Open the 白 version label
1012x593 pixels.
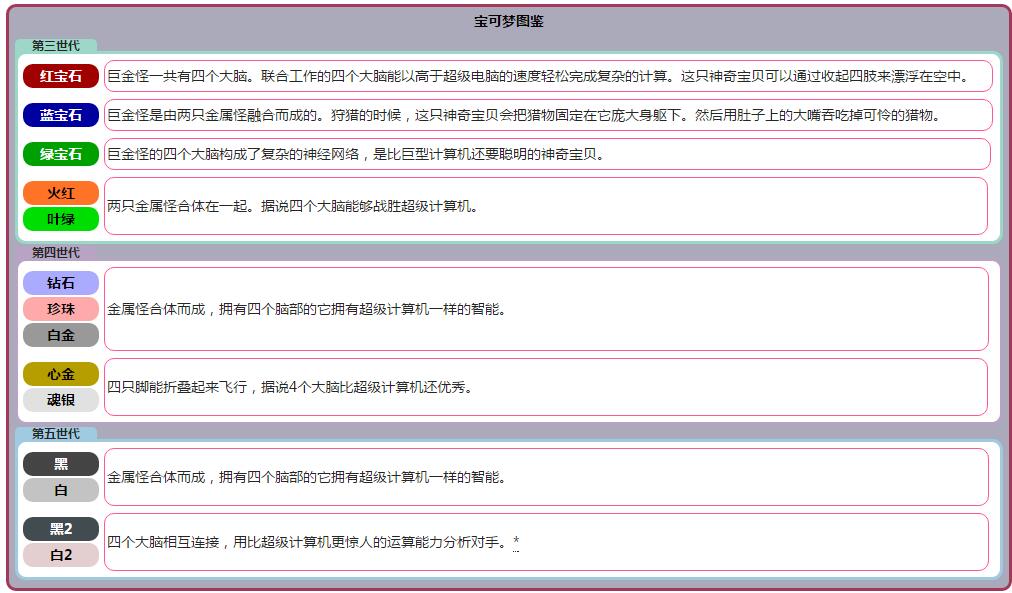point(61,490)
